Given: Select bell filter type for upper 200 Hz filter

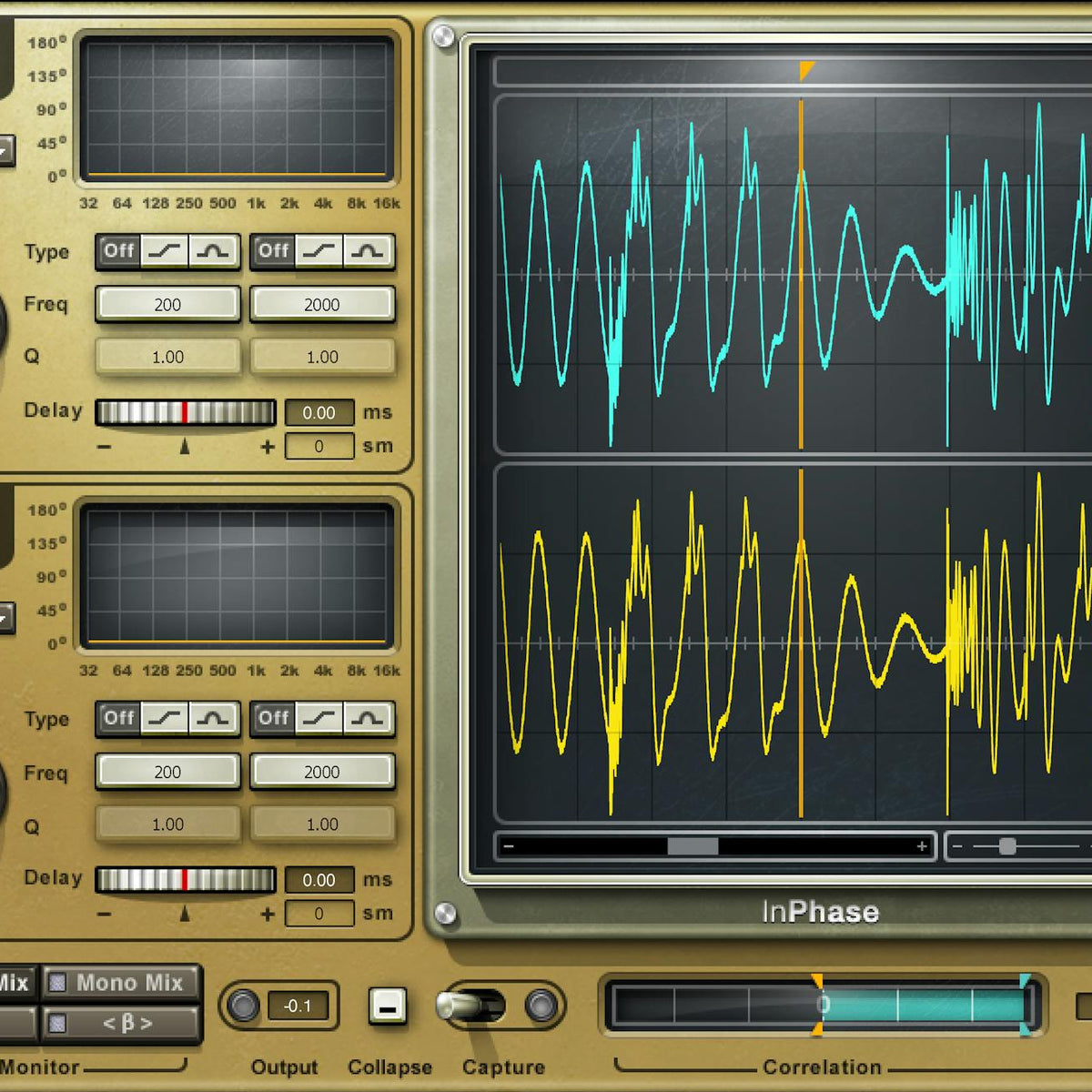Looking at the screenshot, I should coord(214,251).
